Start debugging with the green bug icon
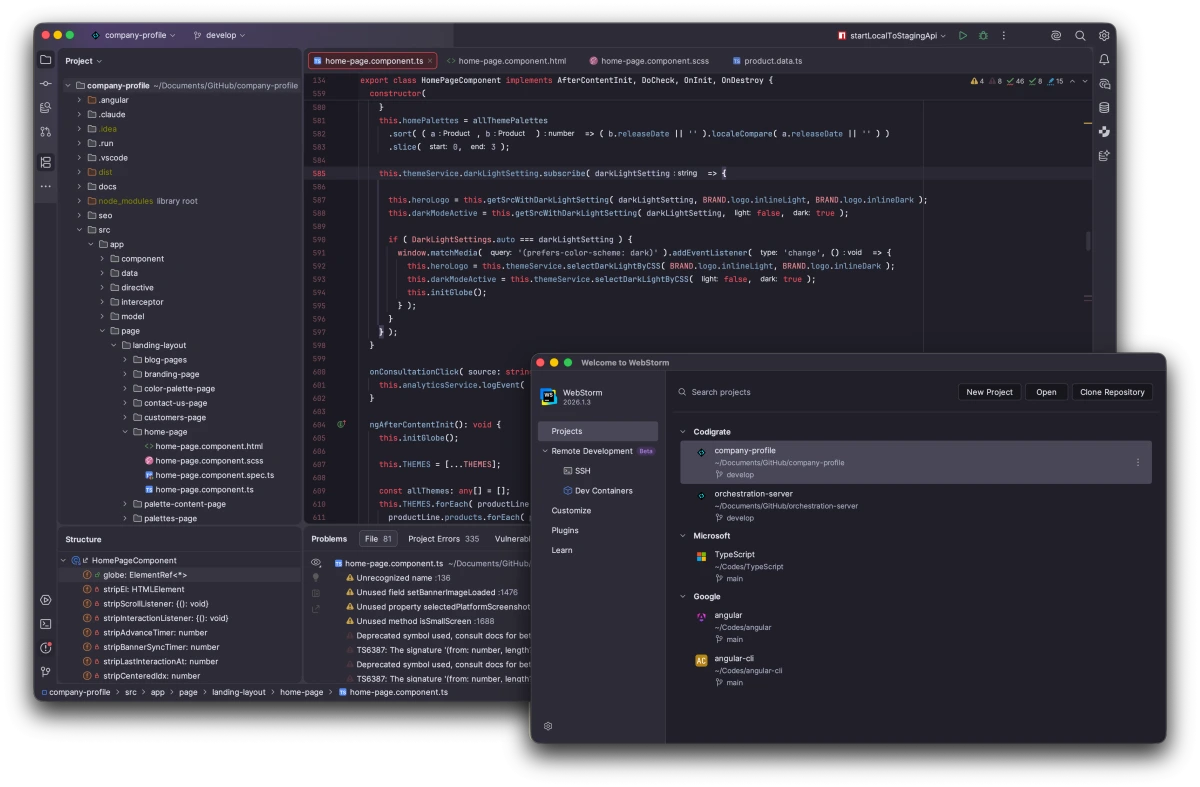The height and width of the screenshot is (787, 1200). [983, 35]
